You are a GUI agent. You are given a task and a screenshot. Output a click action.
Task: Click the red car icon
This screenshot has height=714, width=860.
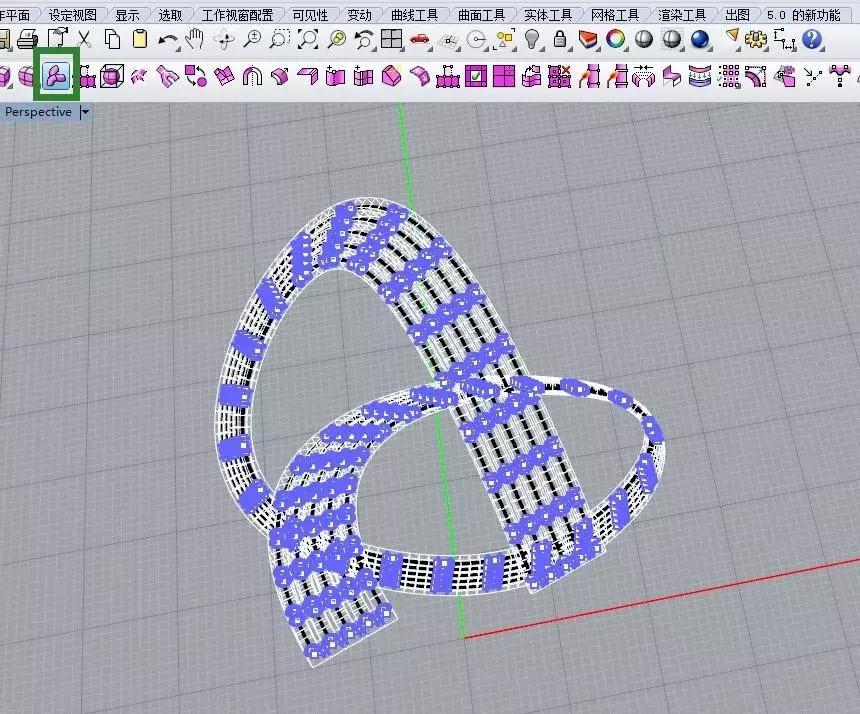coord(420,38)
